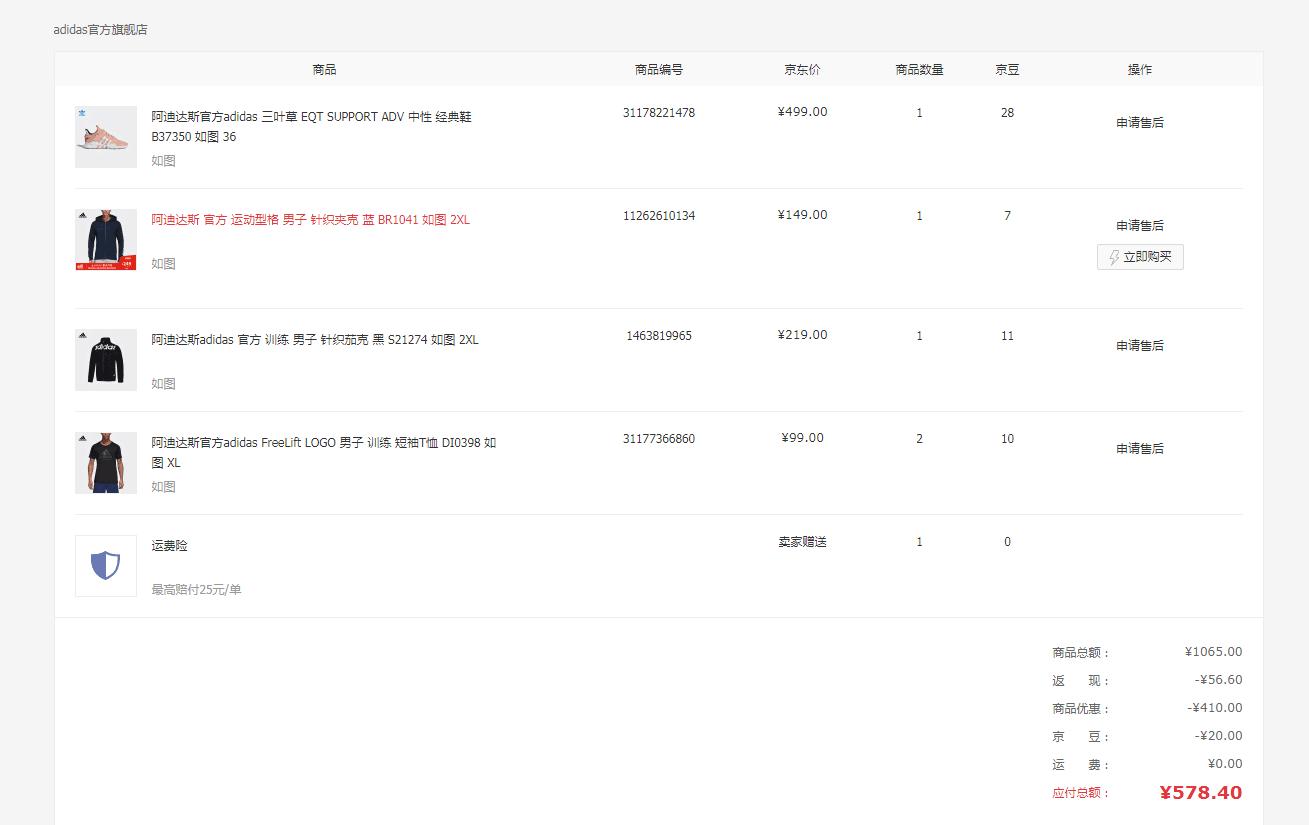Image resolution: width=1309 pixels, height=825 pixels.
Task: Click the adidas官方旗舰店 store link
Action: pyautogui.click(x=100, y=30)
